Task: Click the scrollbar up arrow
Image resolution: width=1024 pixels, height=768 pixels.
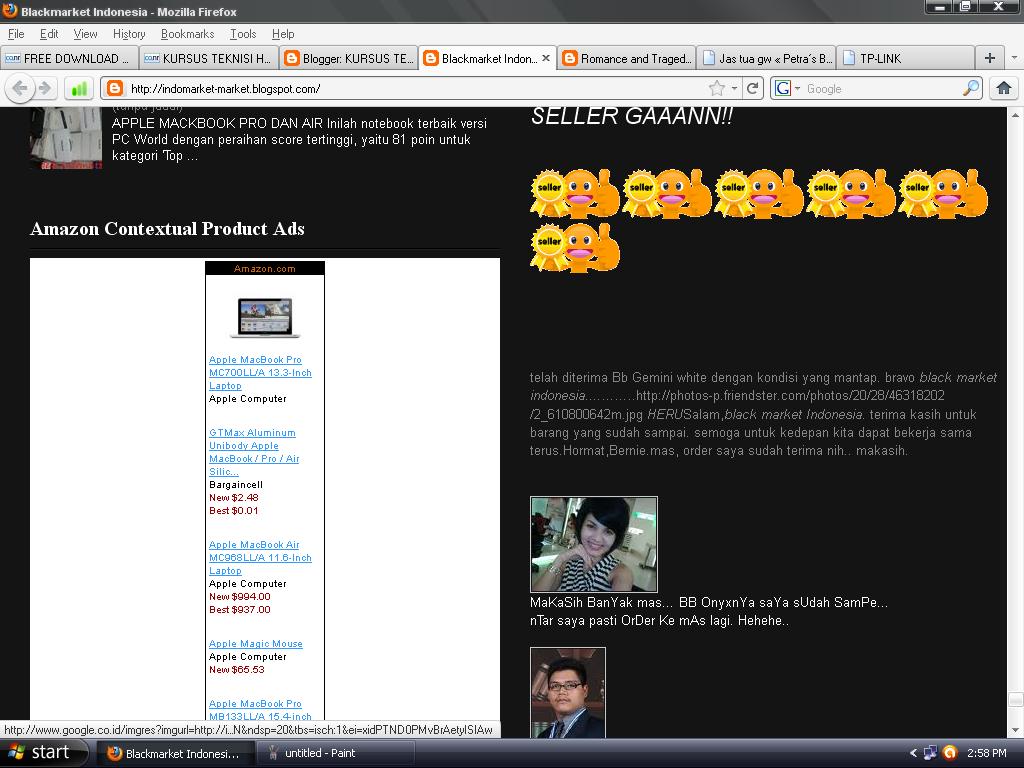Action: coord(1016,115)
